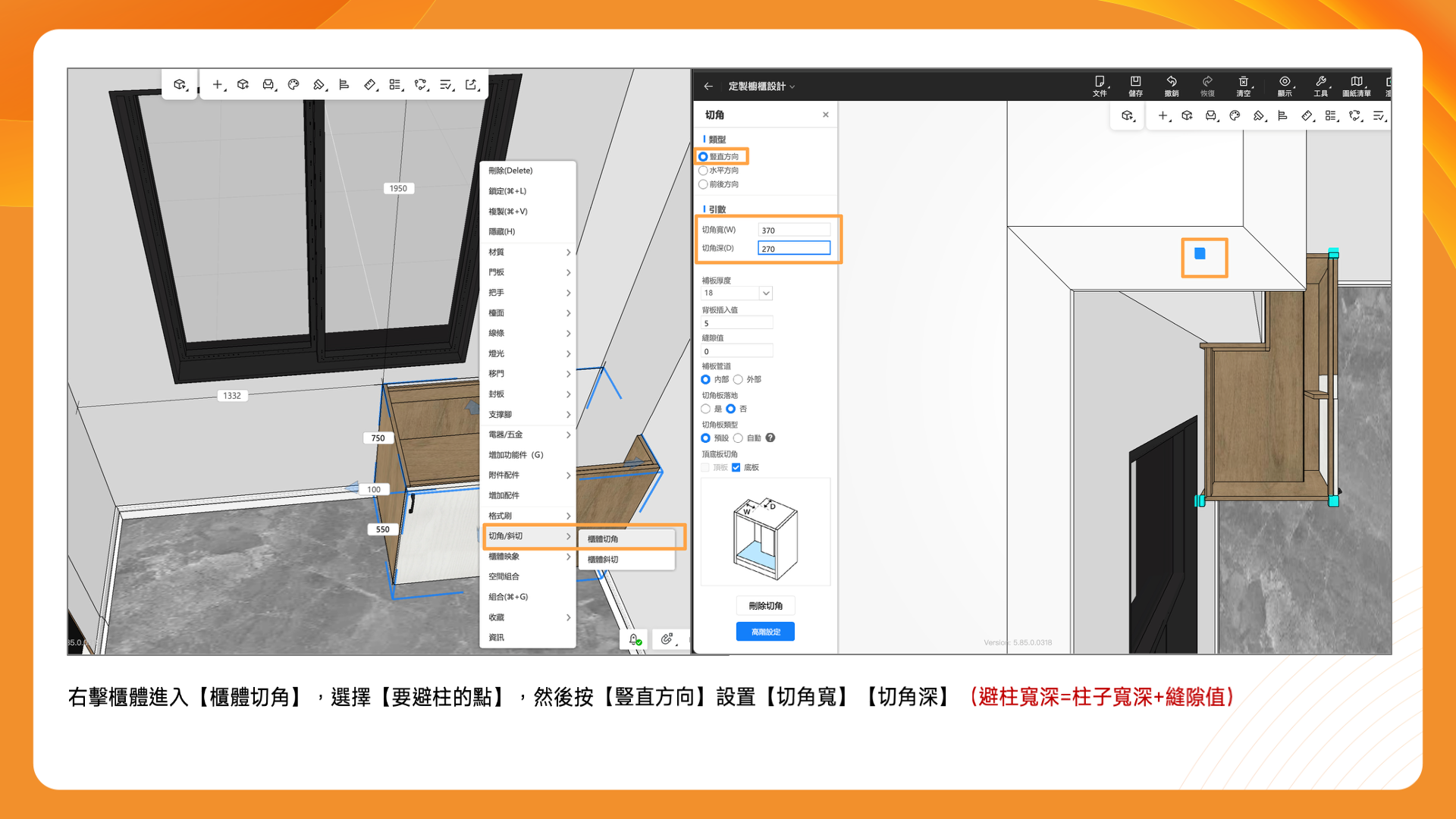Open the 顯示 display eye icon
This screenshot has width=1456, height=819.
[1284, 82]
